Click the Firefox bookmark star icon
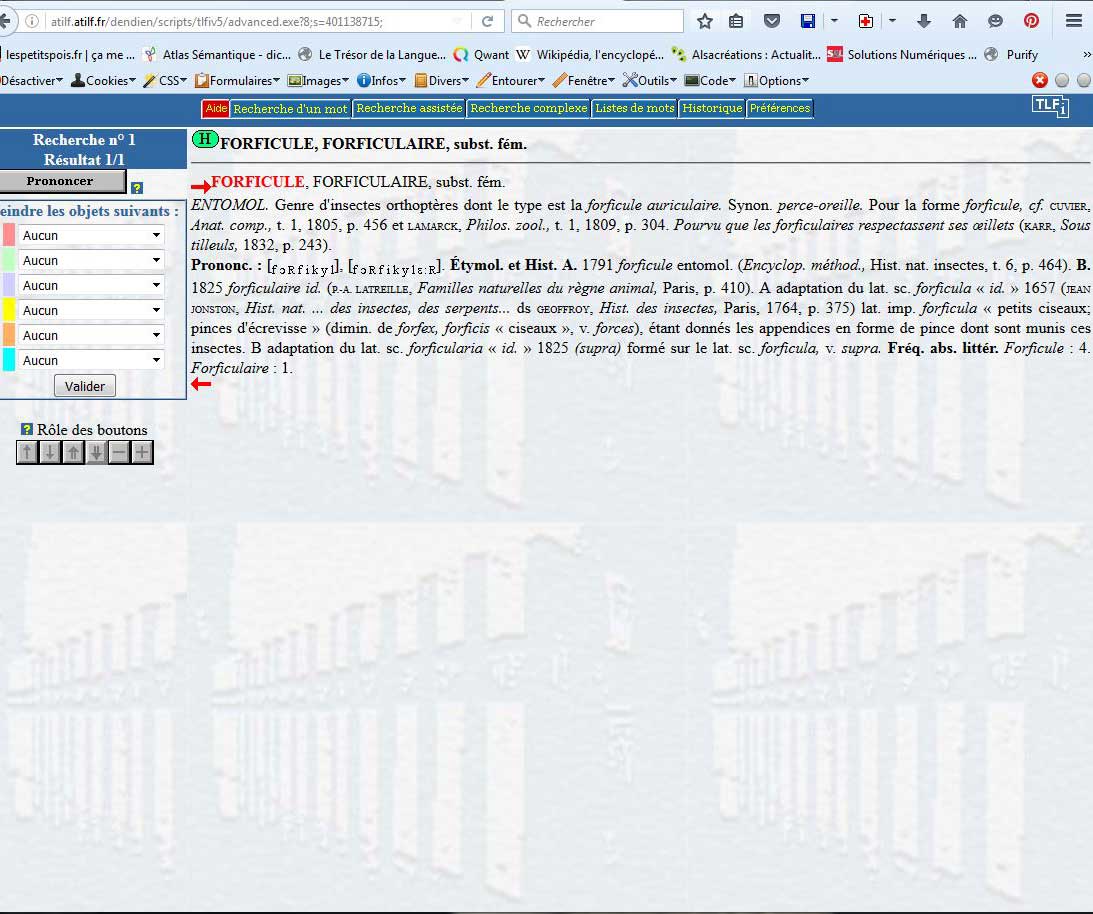 (x=705, y=21)
